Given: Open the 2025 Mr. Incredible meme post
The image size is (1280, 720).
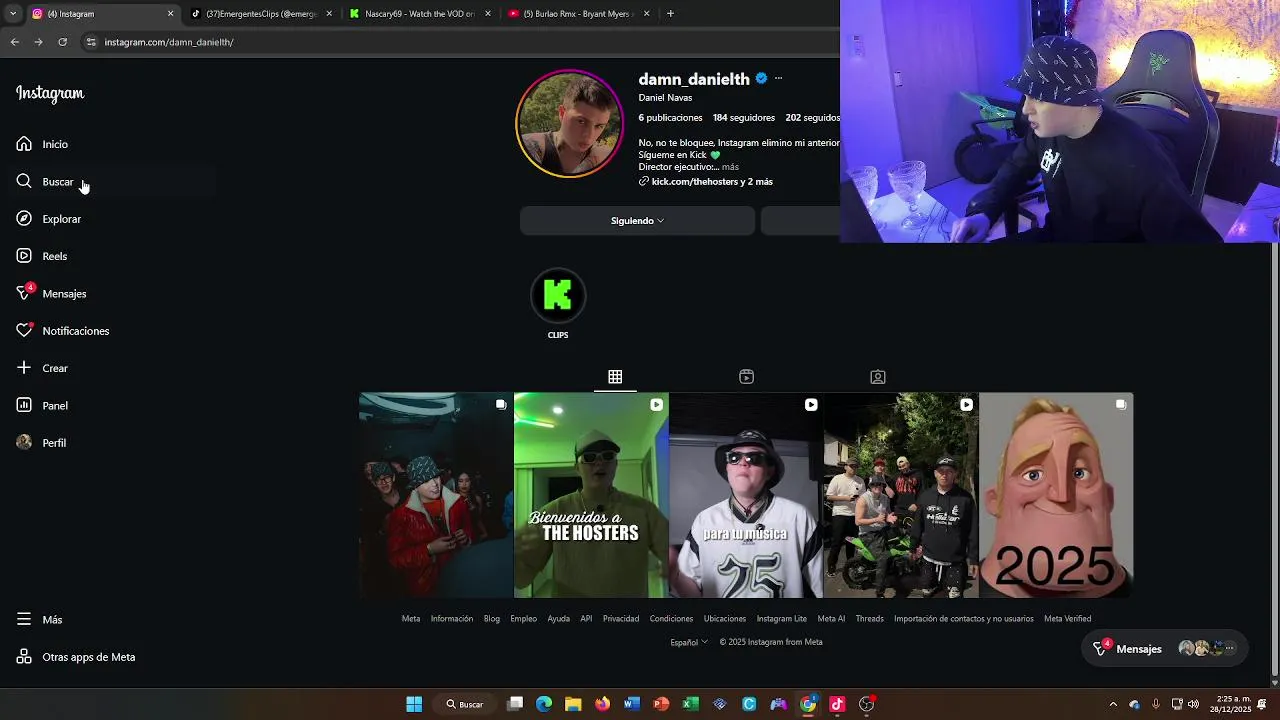Looking at the screenshot, I should point(1056,495).
